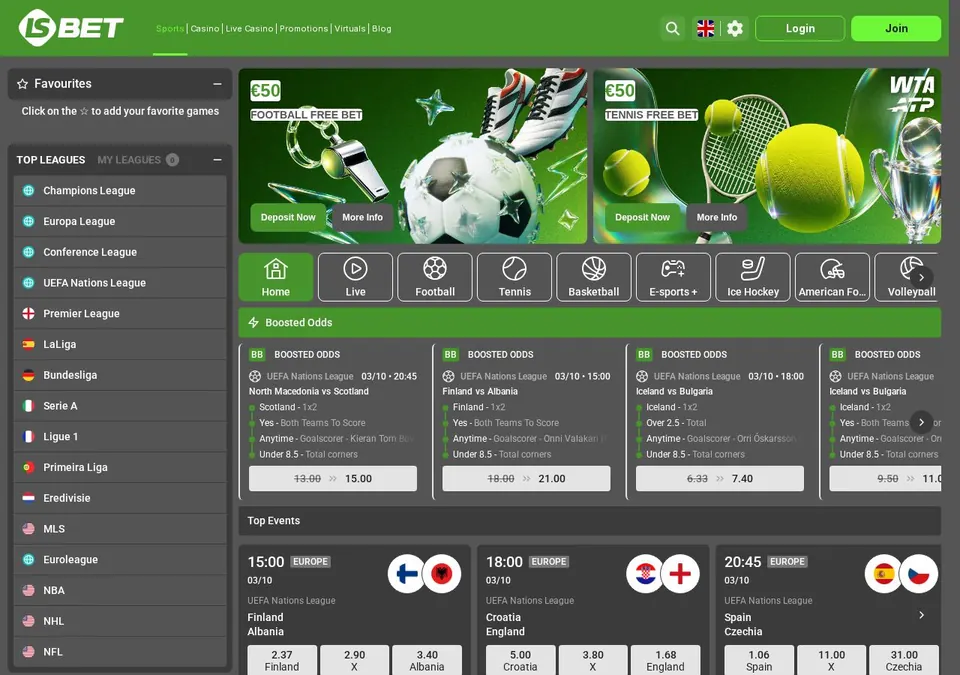Collapse the Top Leagues panel

click(217, 160)
